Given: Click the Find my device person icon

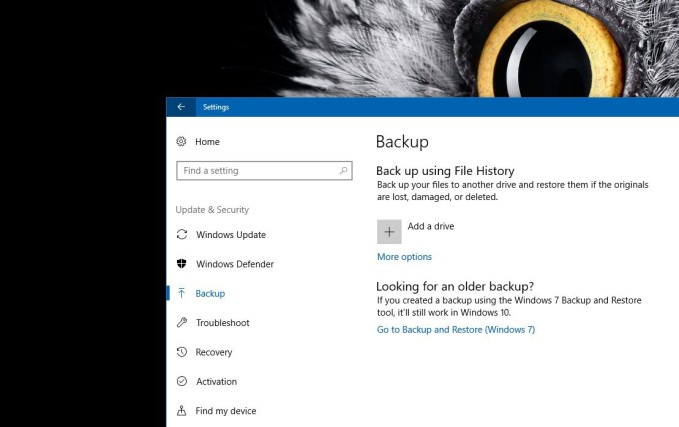Looking at the screenshot, I should 182,411.
